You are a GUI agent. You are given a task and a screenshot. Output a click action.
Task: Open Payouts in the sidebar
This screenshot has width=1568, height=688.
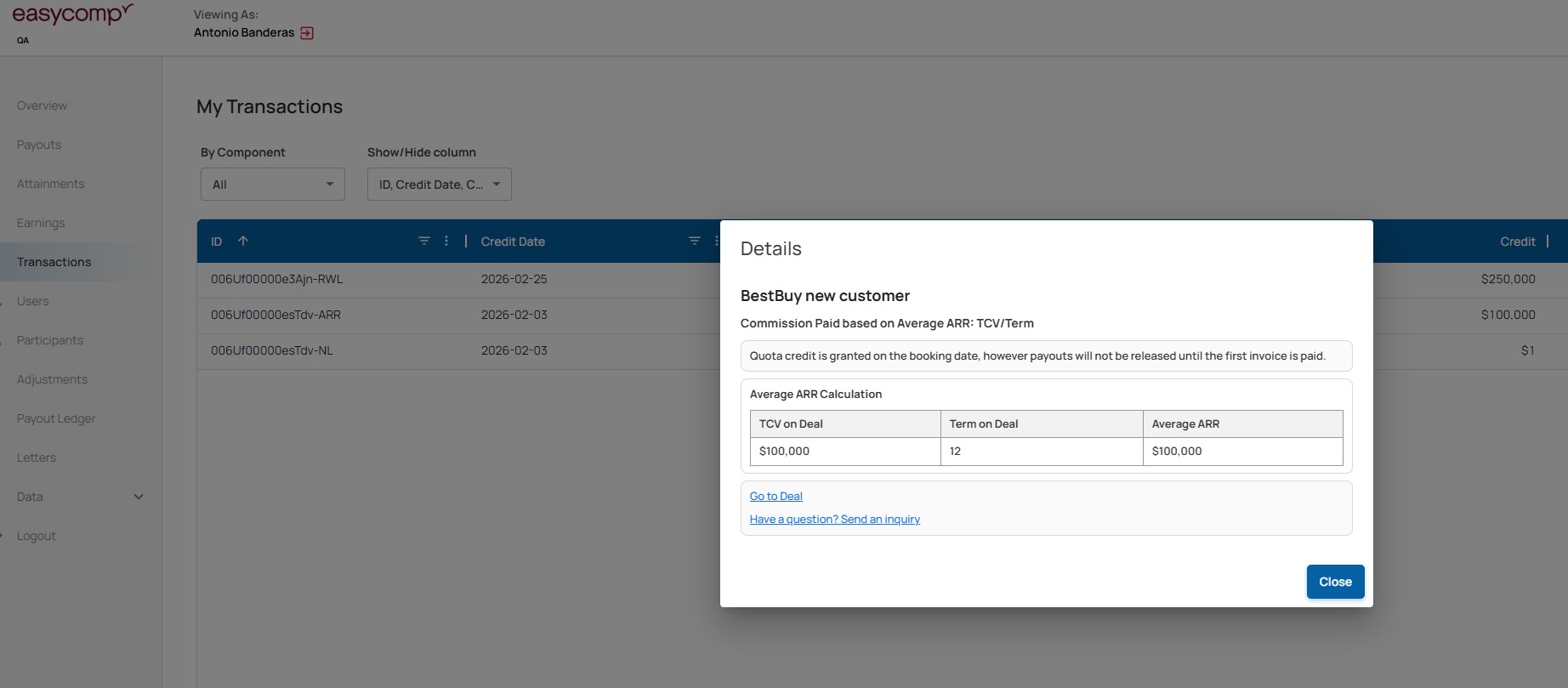click(x=39, y=145)
